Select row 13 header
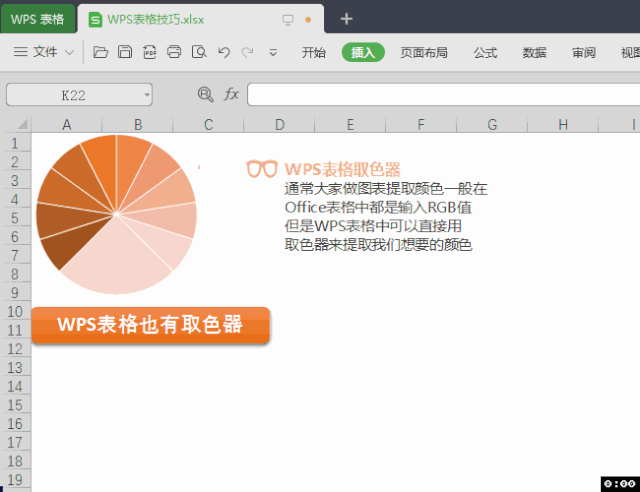The height and width of the screenshot is (492, 640). click(x=15, y=367)
